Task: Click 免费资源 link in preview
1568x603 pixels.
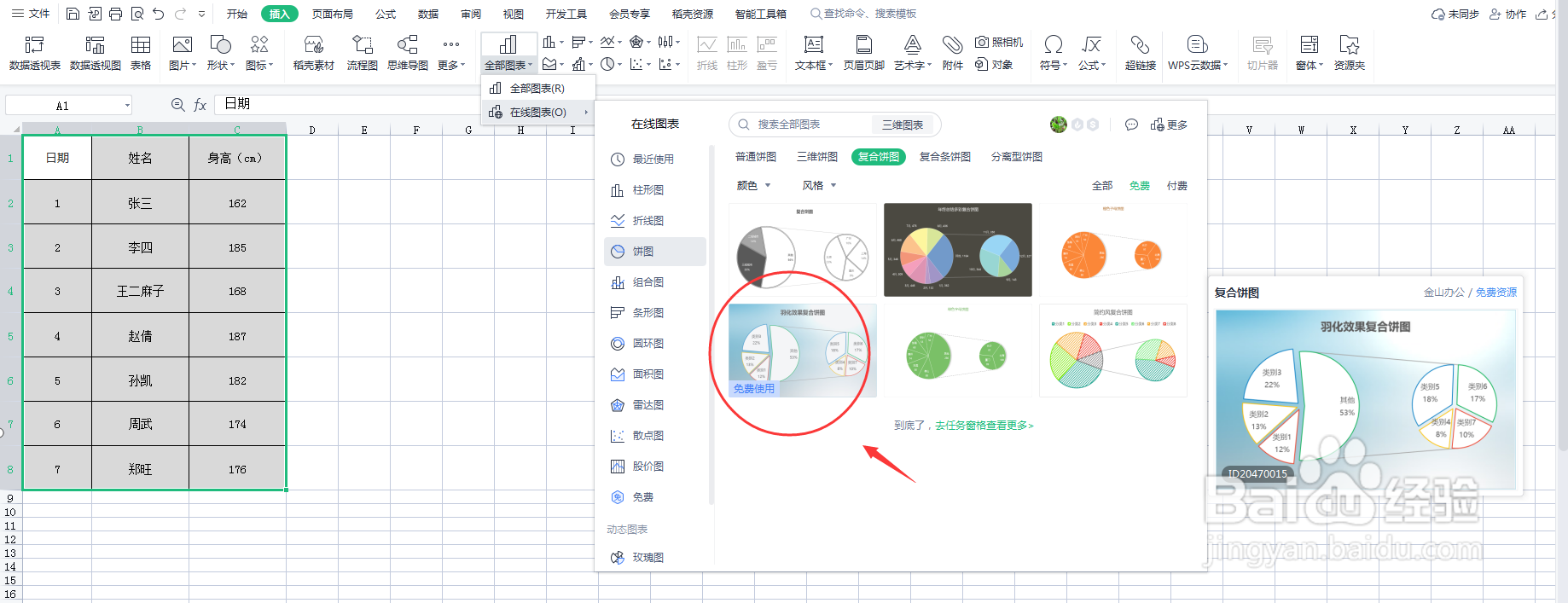Action: [1496, 292]
